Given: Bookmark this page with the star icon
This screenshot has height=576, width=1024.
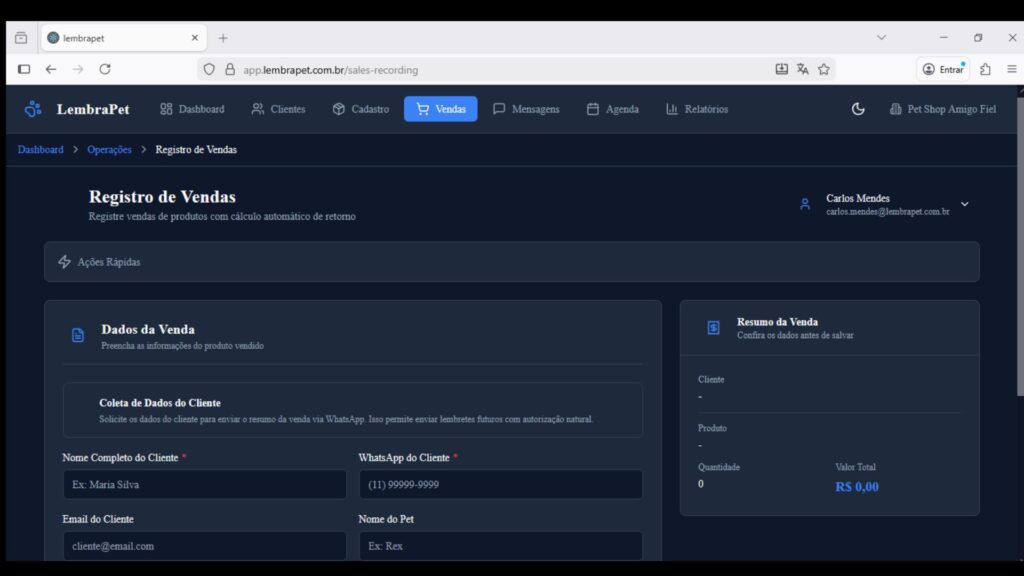Looking at the screenshot, I should 824,69.
